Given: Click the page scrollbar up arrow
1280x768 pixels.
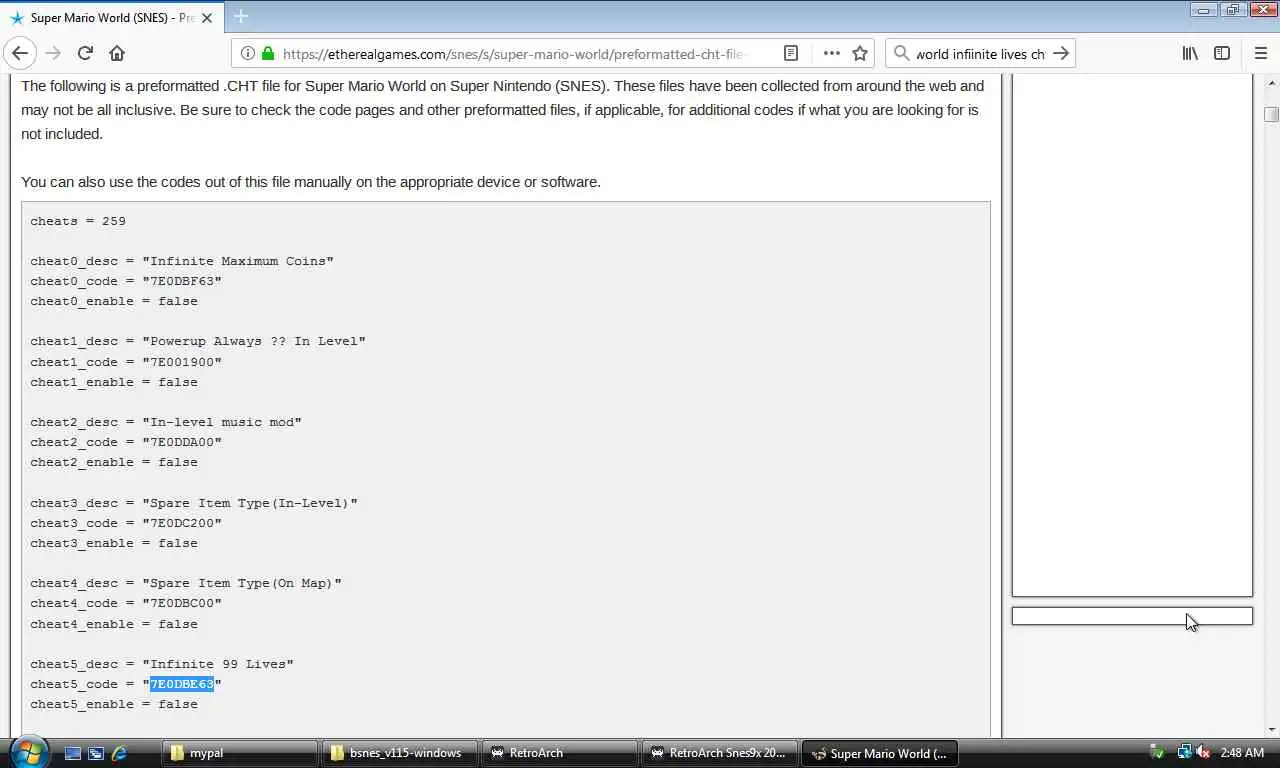Looking at the screenshot, I should 1271,82.
